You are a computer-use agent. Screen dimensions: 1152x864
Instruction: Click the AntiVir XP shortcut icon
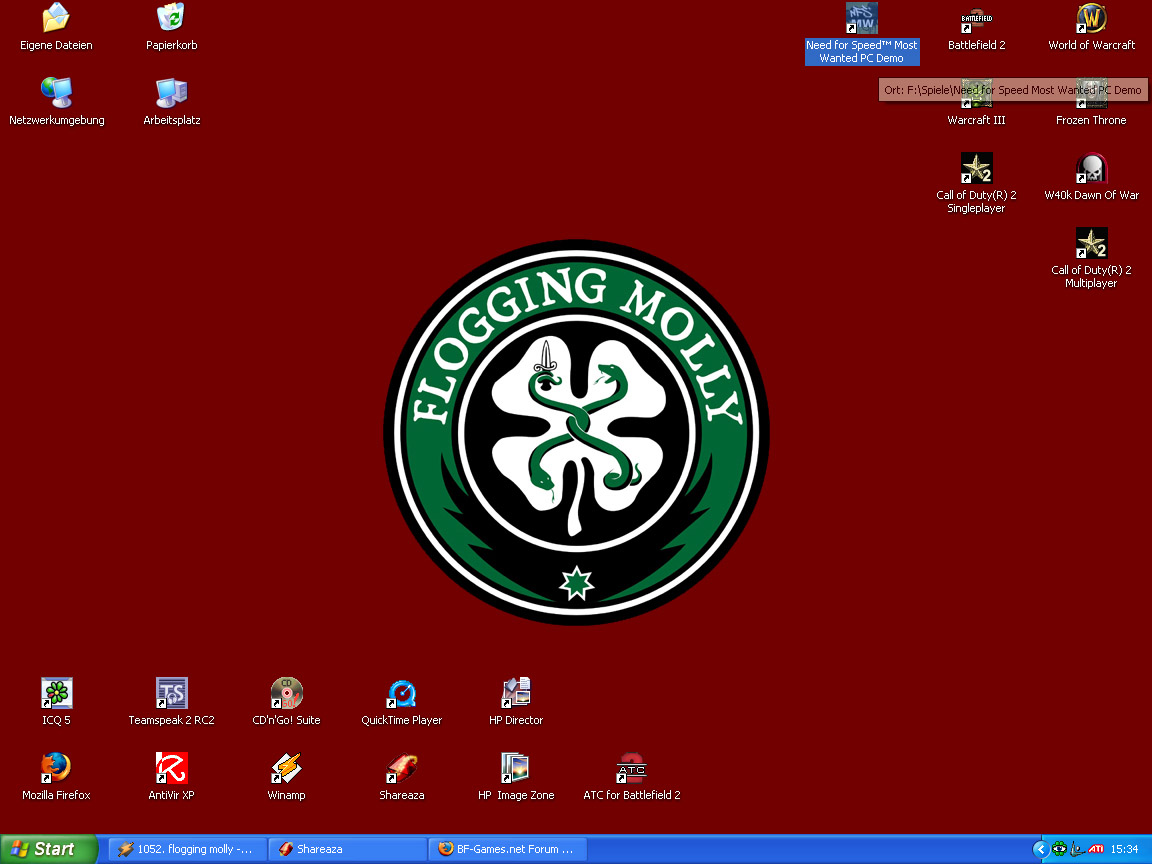click(x=171, y=768)
